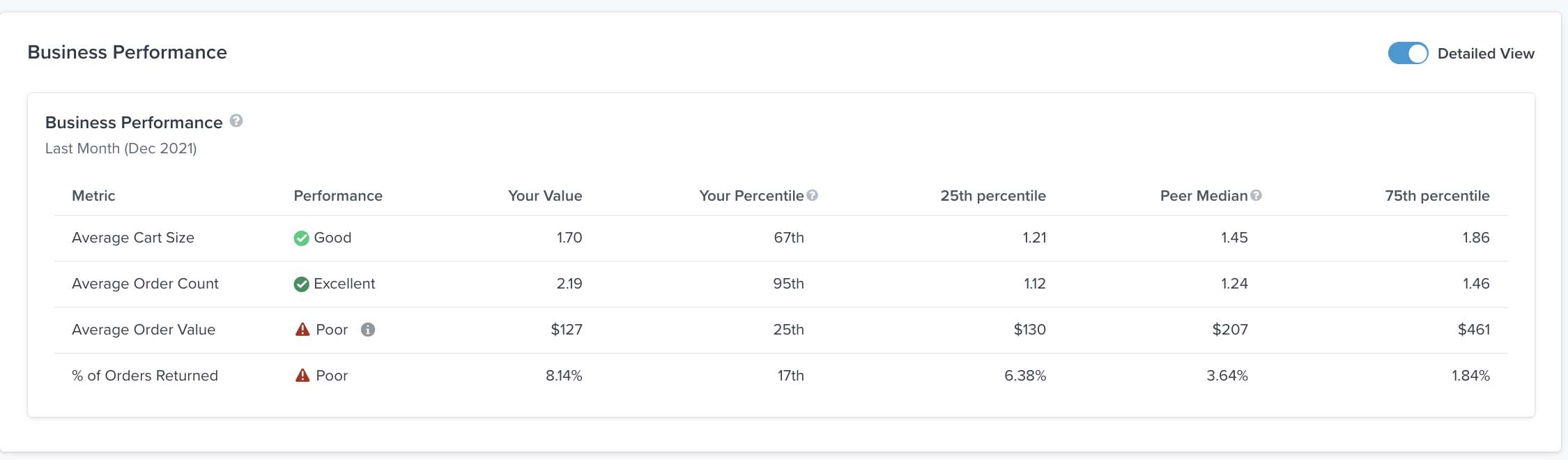Sort by the 75th percentile column header

tap(1437, 196)
